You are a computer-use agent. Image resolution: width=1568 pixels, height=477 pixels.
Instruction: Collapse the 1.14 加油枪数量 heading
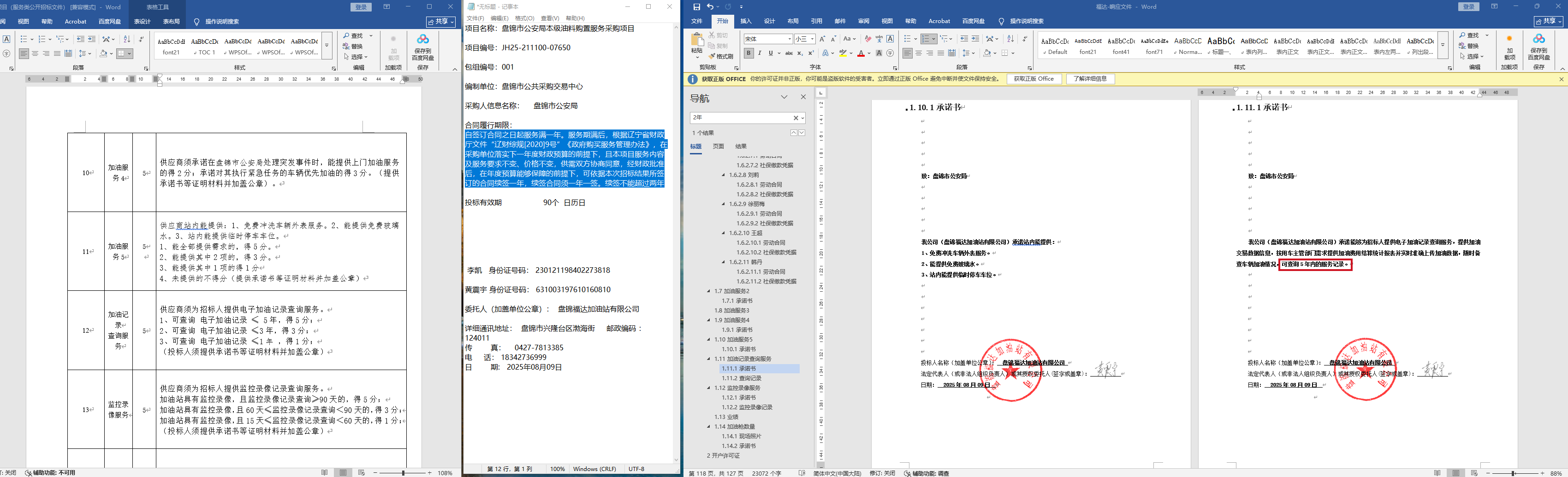coord(708,426)
